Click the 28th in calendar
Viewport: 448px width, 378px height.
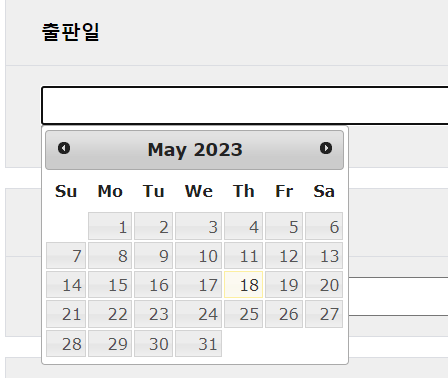[x=66, y=343]
